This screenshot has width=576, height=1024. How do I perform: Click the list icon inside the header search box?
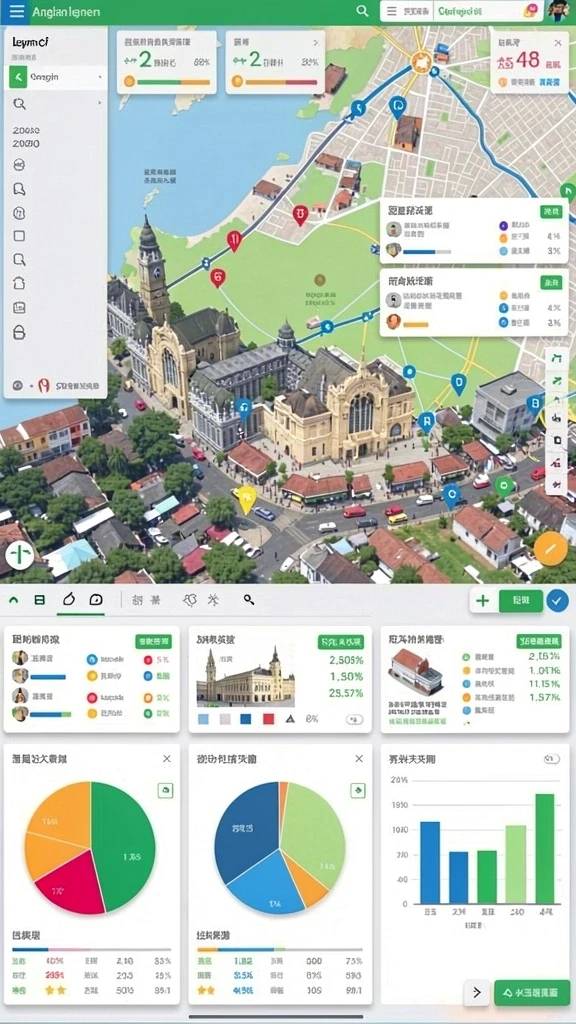[x=392, y=11]
